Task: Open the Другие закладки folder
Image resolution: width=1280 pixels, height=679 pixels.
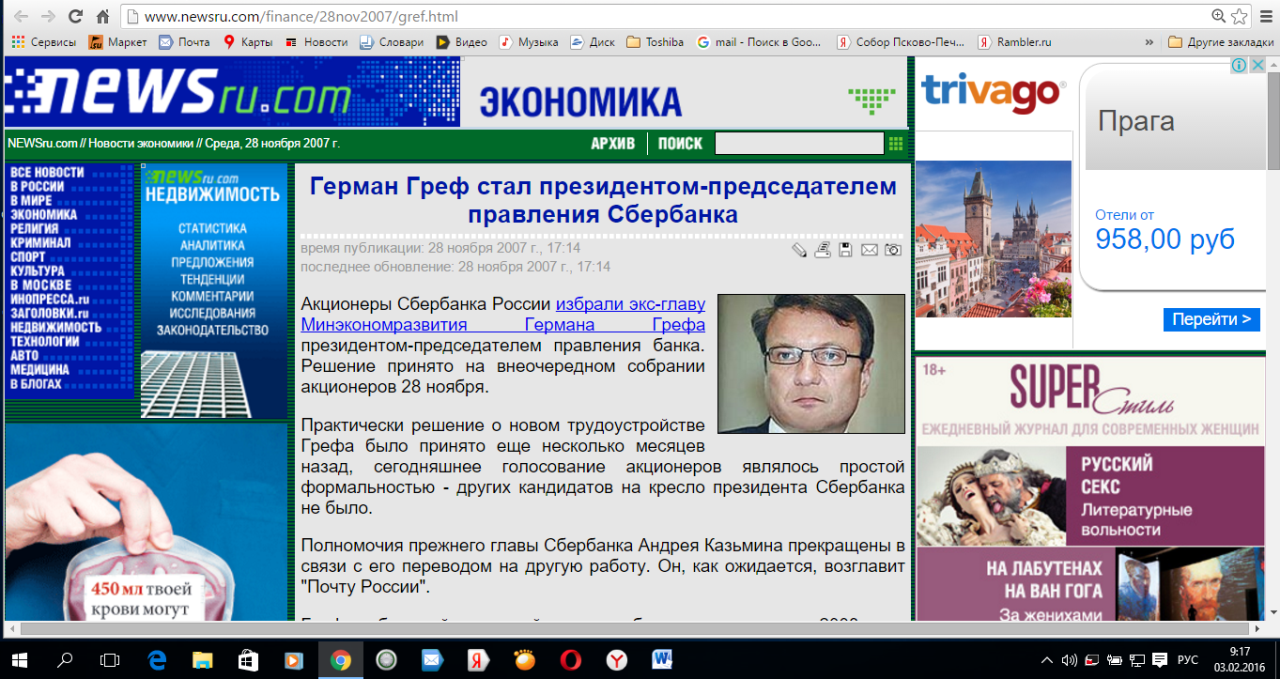Action: [1220, 42]
